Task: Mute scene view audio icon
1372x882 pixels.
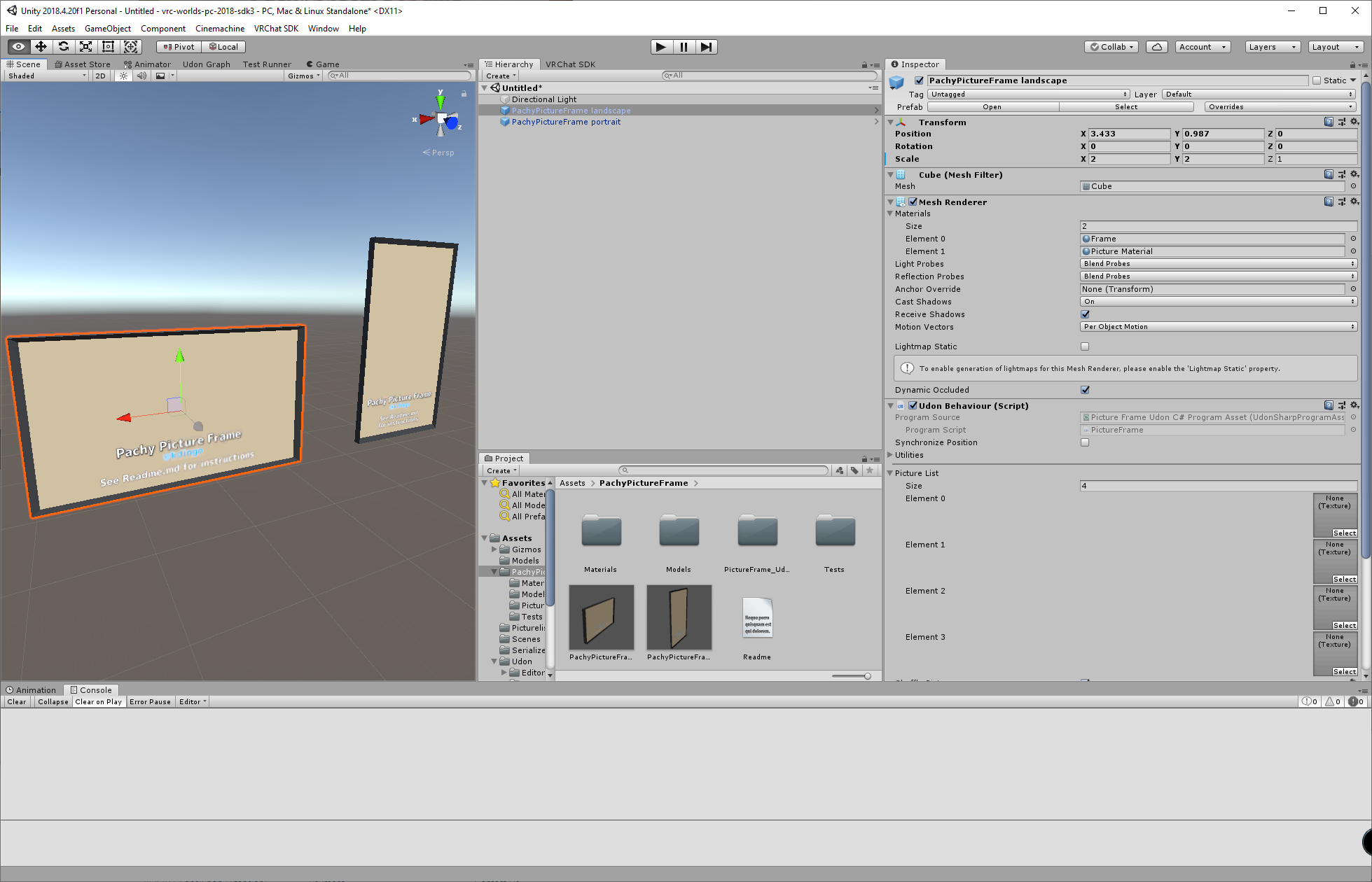Action: click(141, 76)
